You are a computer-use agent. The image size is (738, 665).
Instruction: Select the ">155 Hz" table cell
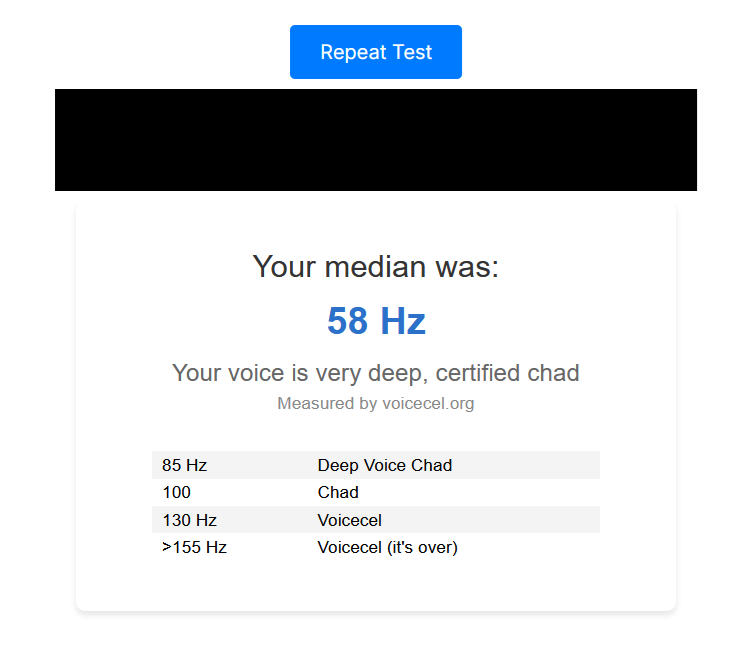pyautogui.click(x=194, y=547)
